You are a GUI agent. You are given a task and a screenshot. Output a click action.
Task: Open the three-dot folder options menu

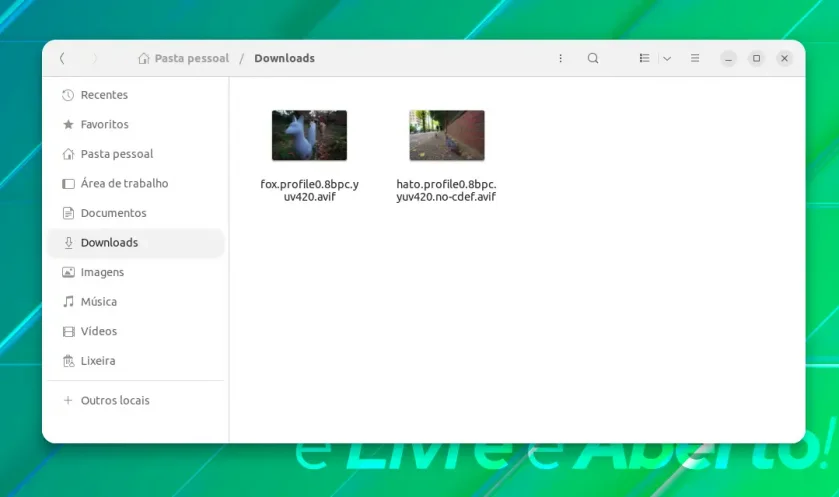560,58
